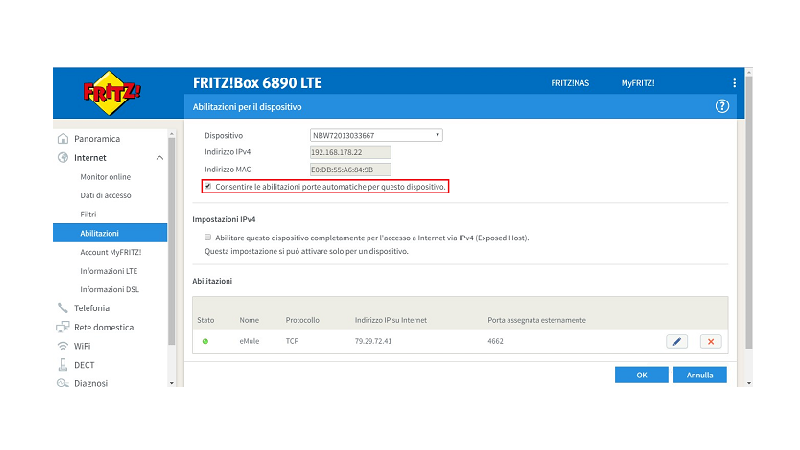800x450 pixels.
Task: Open Diagnosi section
Action: (91, 383)
